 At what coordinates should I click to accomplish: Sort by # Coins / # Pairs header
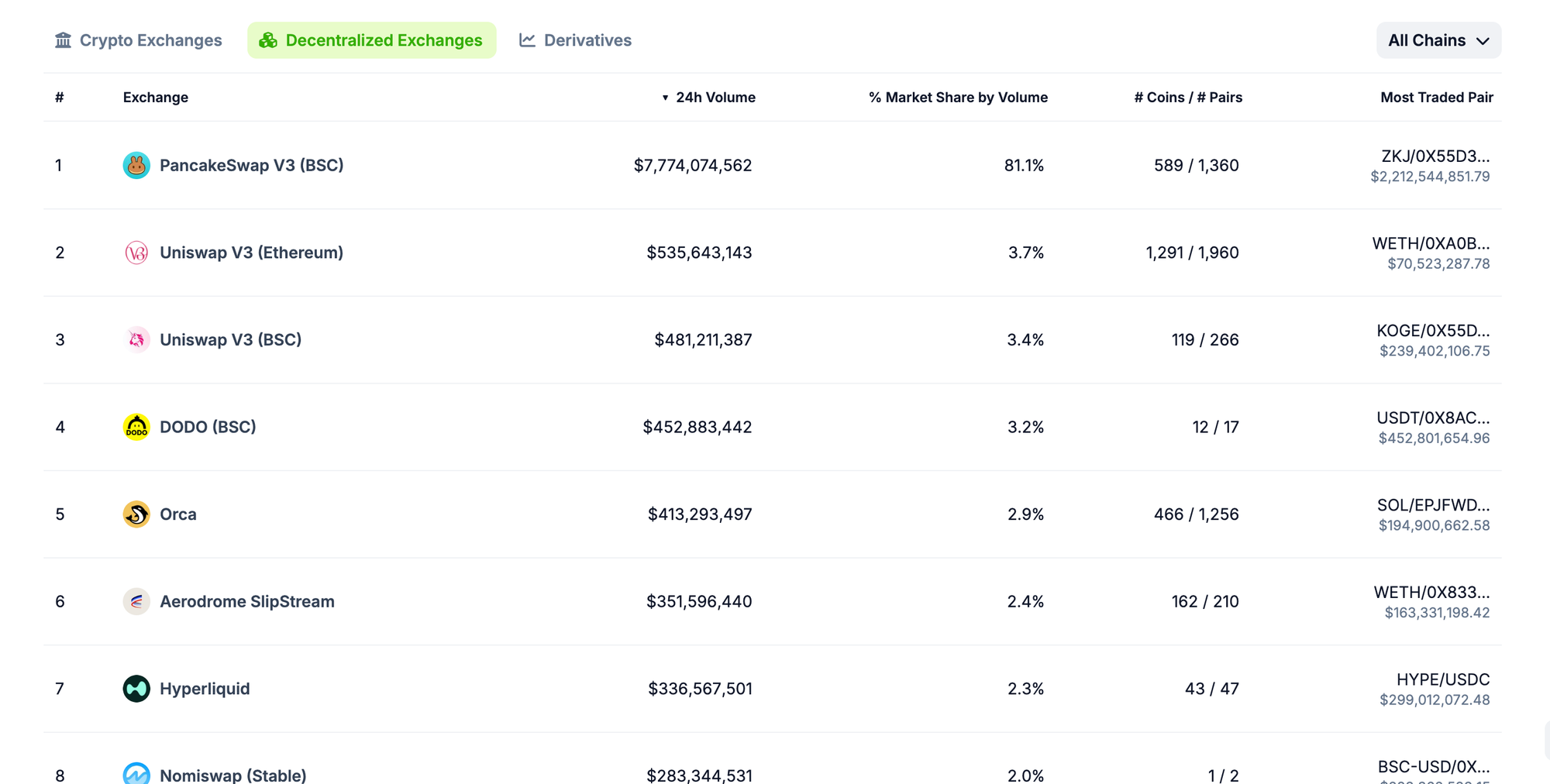(1188, 98)
